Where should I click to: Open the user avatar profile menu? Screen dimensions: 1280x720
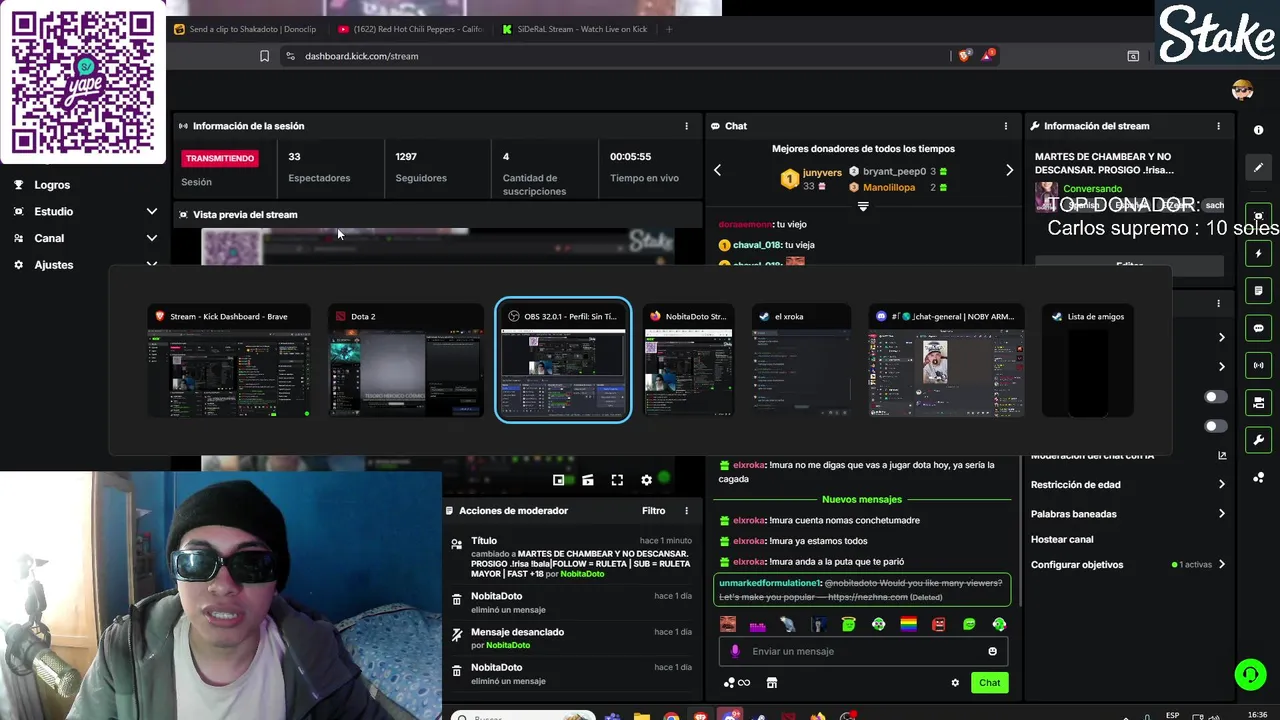click(1242, 91)
